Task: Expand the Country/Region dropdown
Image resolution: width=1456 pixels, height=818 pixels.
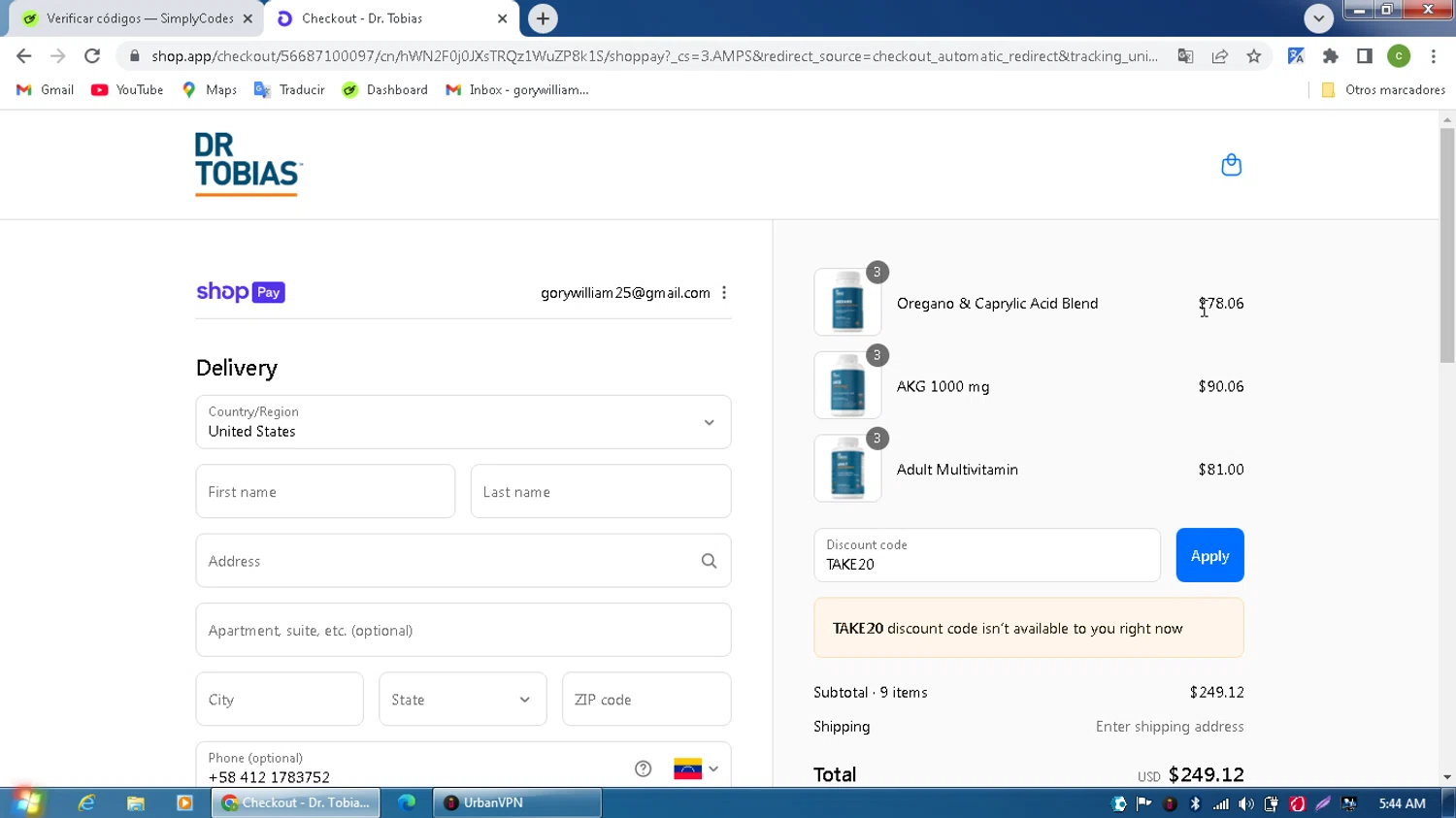Action: [x=463, y=422]
